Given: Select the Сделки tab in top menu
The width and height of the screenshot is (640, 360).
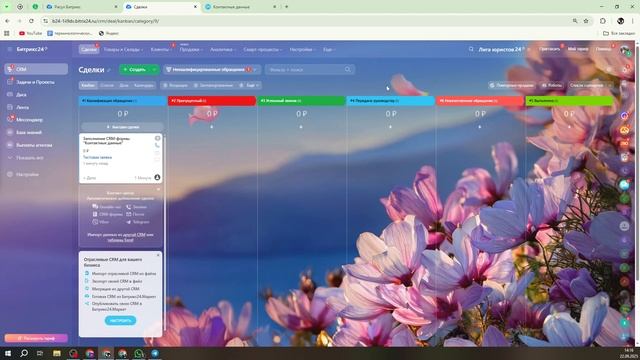Looking at the screenshot, I should (x=89, y=49).
